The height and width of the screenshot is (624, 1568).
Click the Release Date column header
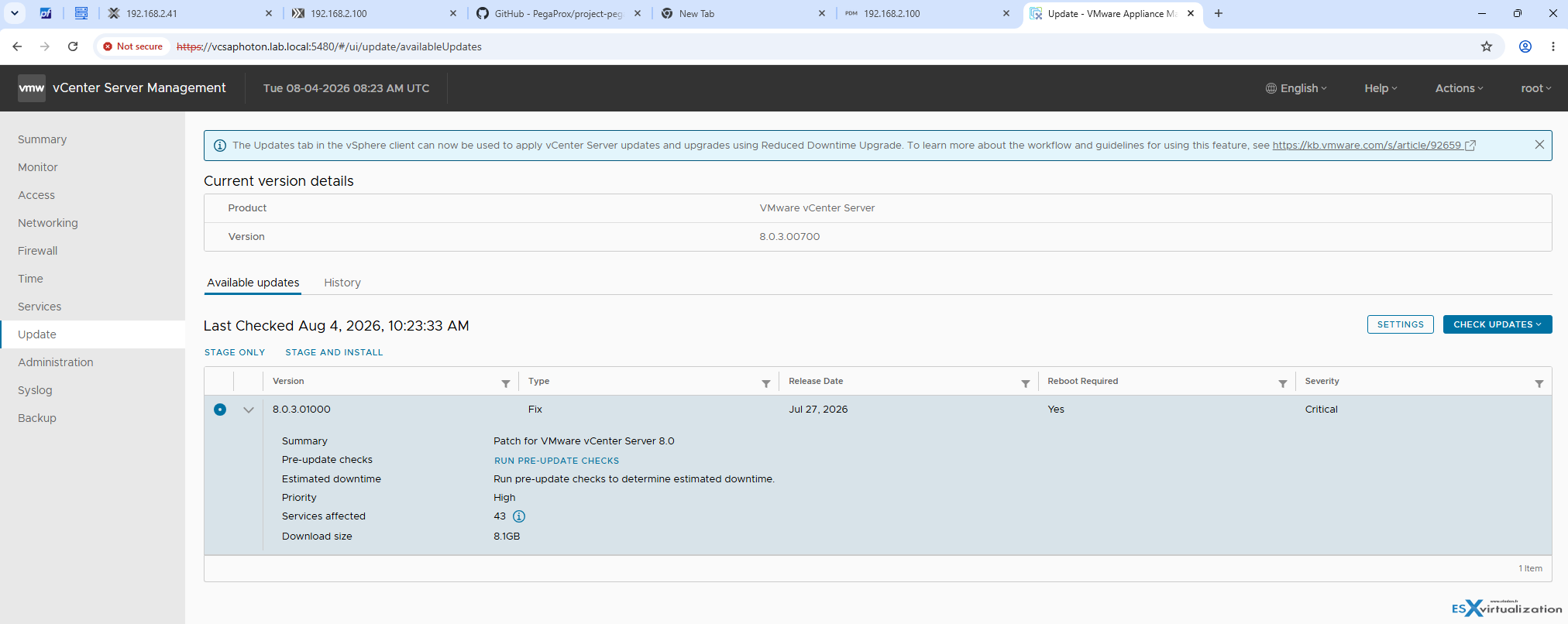coord(816,381)
